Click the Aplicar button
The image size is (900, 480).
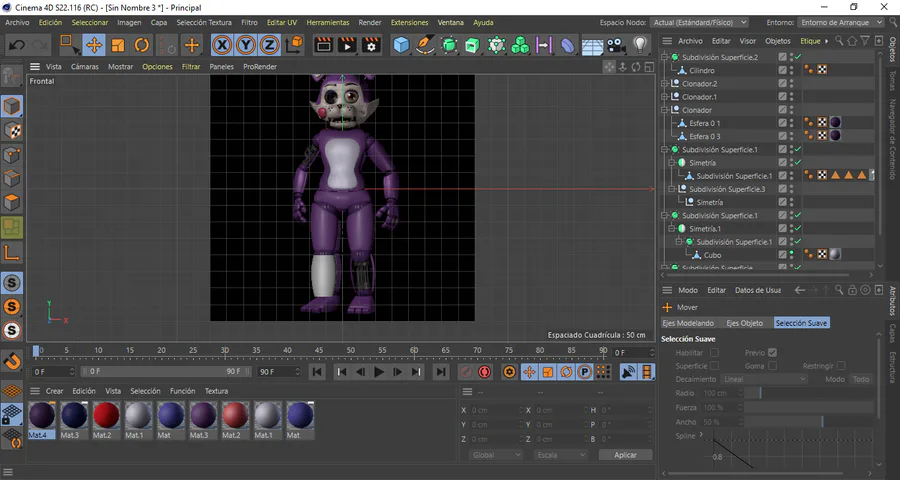pyautogui.click(x=625, y=455)
